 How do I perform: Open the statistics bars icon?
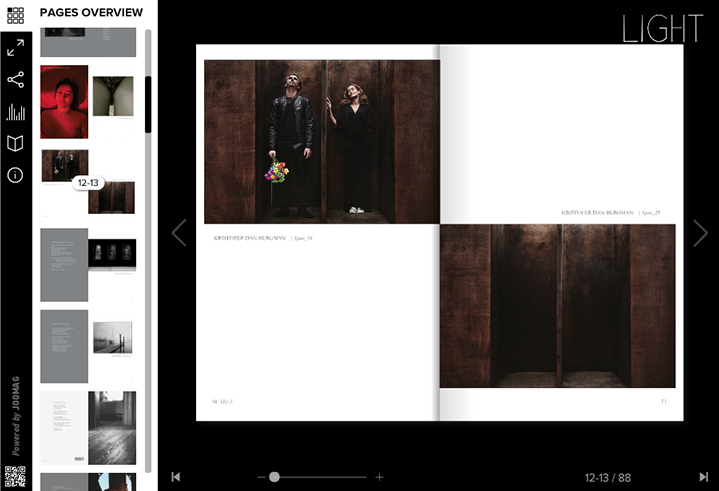(15, 112)
